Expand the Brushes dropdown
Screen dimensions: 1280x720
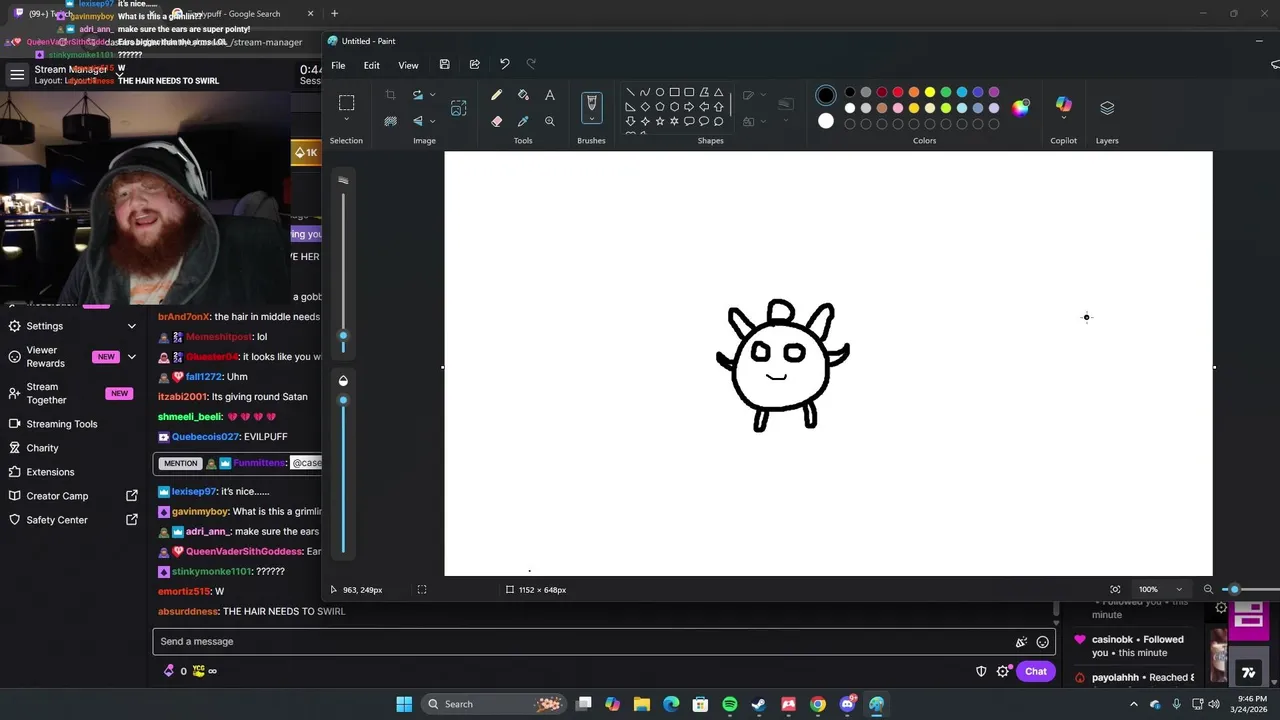591,121
